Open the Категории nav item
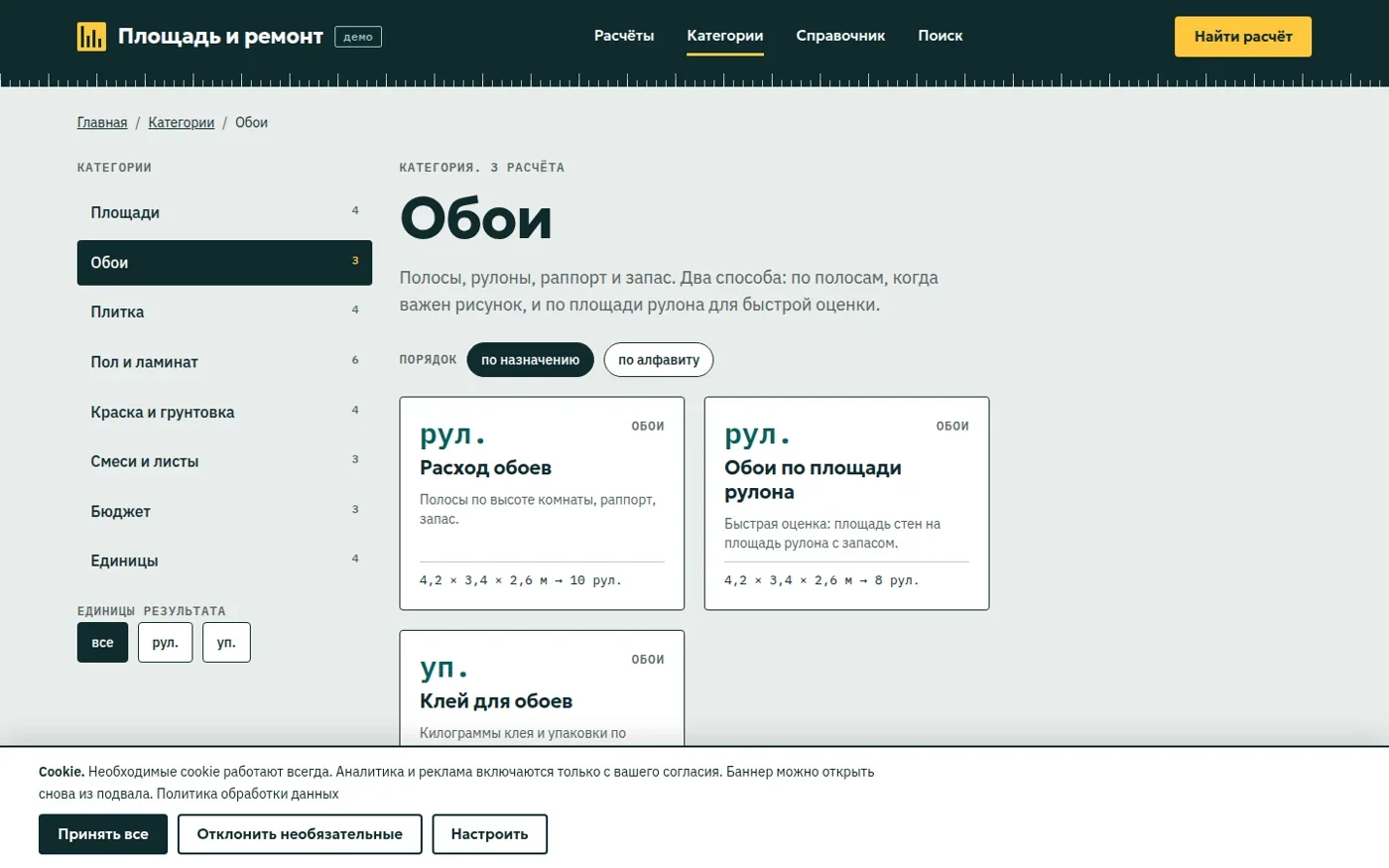 coord(725,36)
